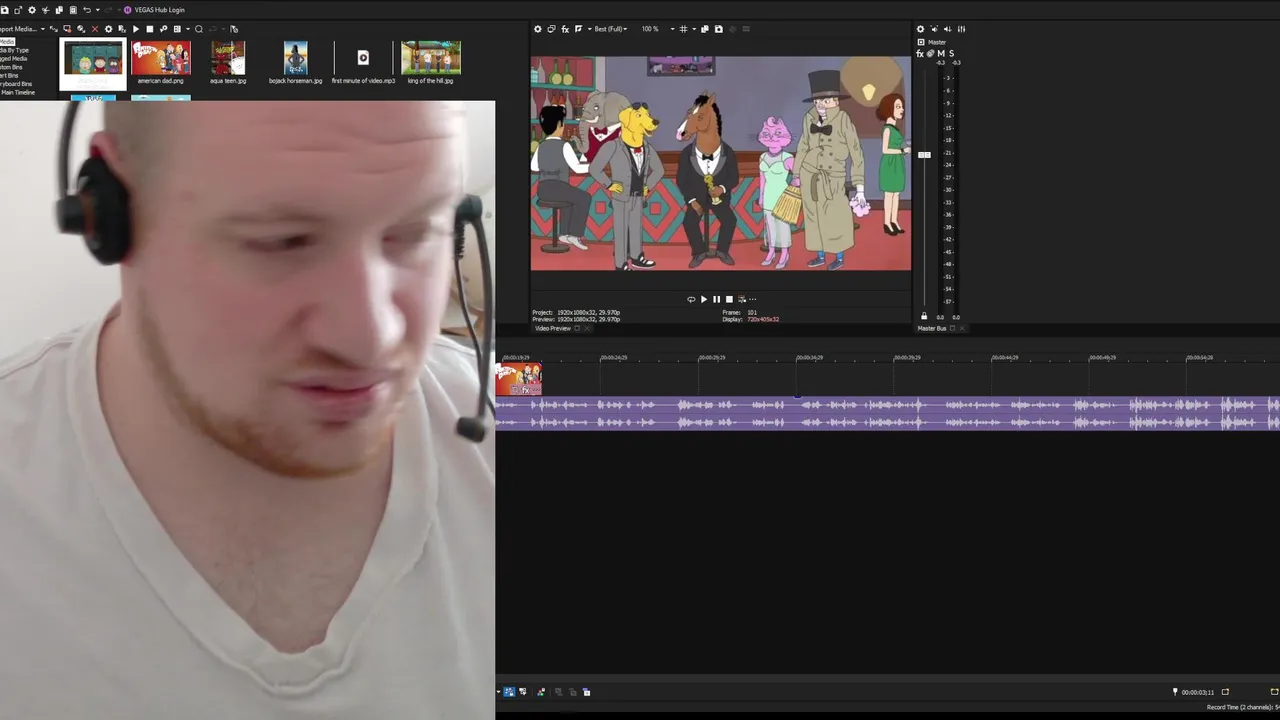The height and width of the screenshot is (720, 1280).
Task: Click the timecode 00:00:03;11 field
Action: [1198, 692]
